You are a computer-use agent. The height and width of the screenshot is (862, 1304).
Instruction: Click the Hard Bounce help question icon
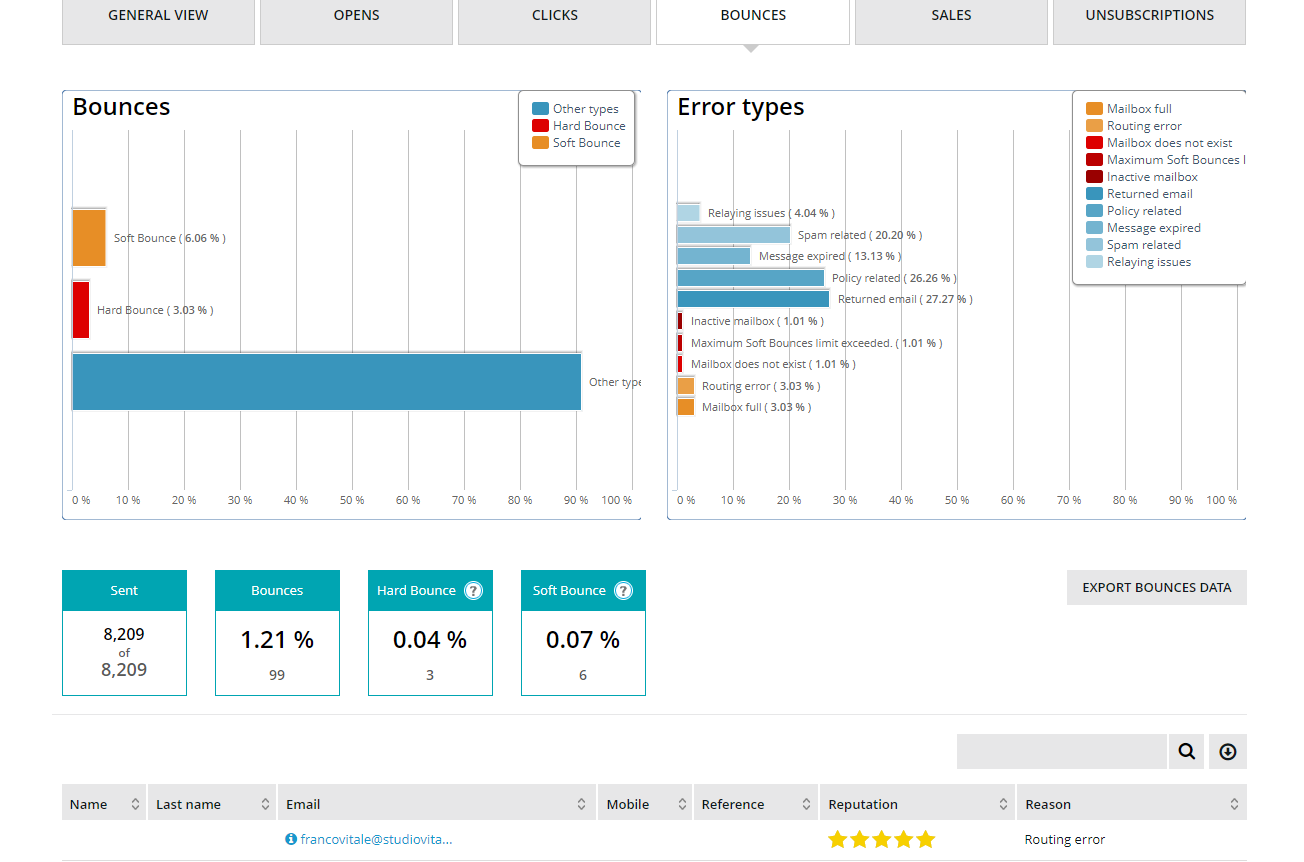[474, 591]
